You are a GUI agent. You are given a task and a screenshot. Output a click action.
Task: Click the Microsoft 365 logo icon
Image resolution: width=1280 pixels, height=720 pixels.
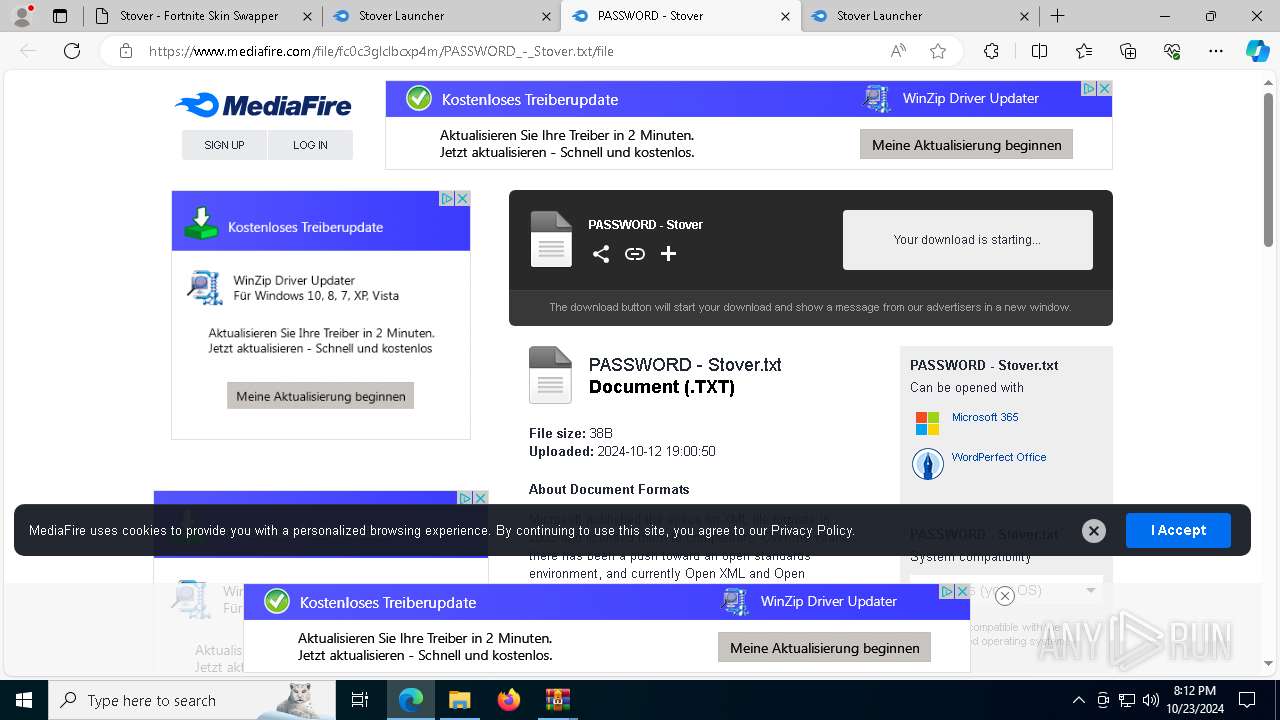coord(928,423)
